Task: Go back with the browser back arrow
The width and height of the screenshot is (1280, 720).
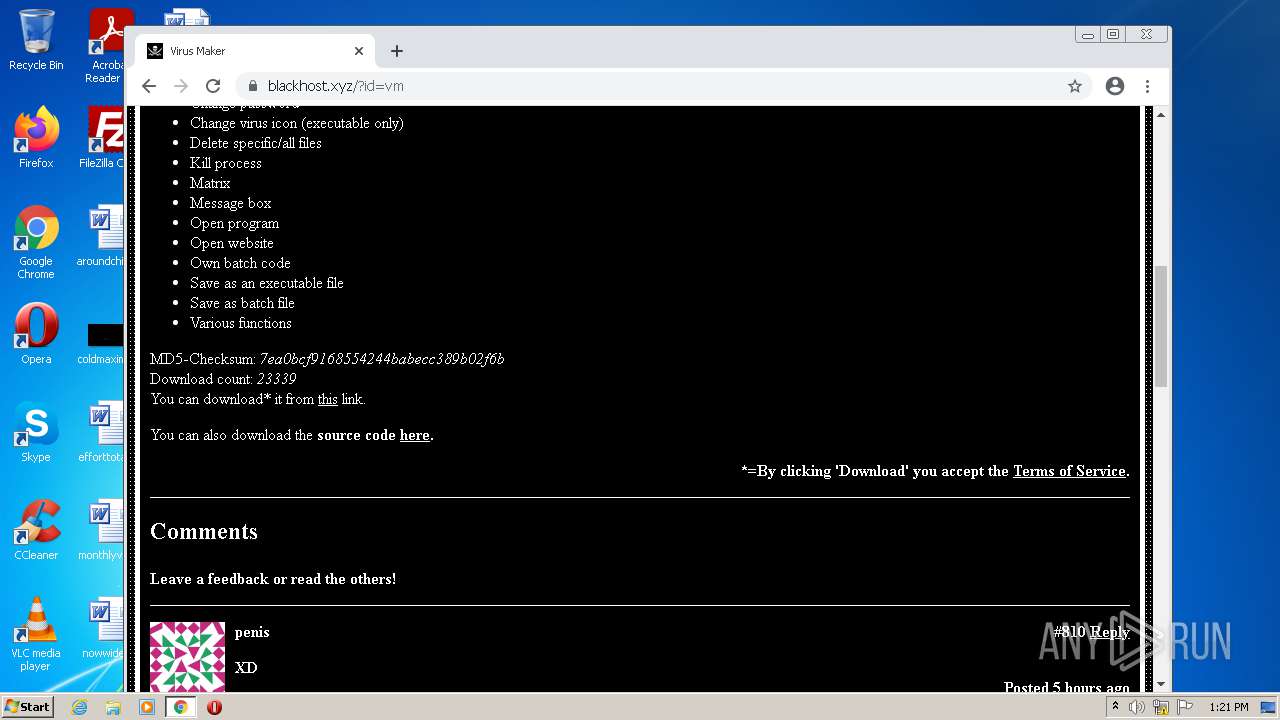Action: pyautogui.click(x=149, y=86)
